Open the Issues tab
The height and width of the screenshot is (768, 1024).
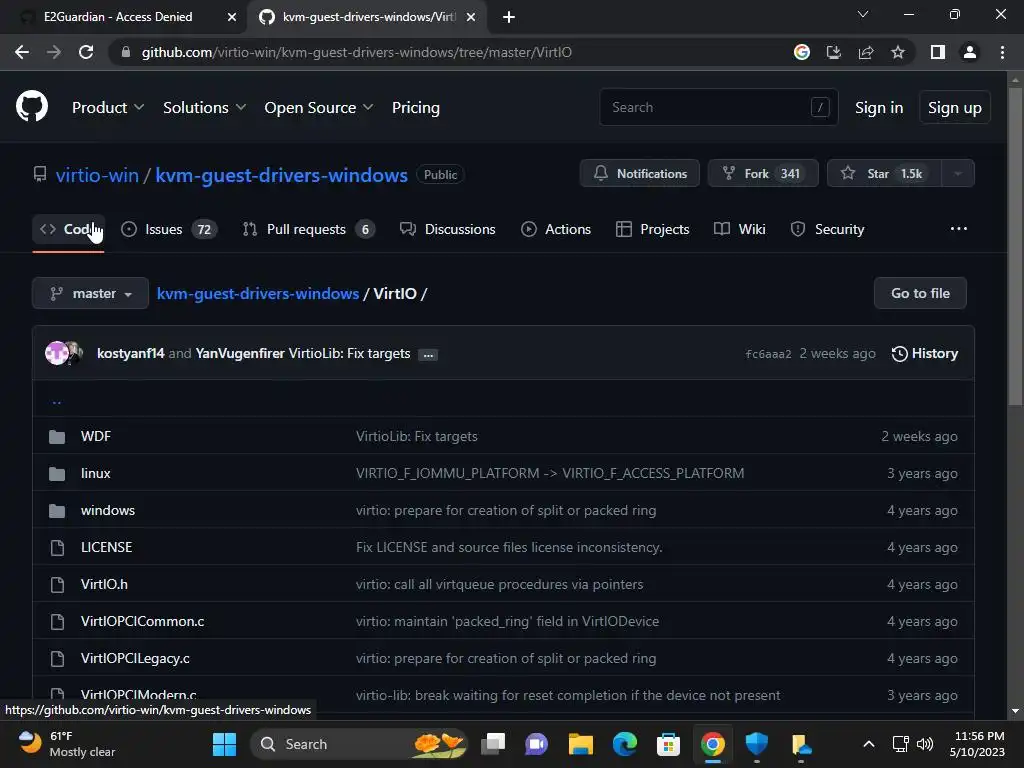pyautogui.click(x=169, y=229)
